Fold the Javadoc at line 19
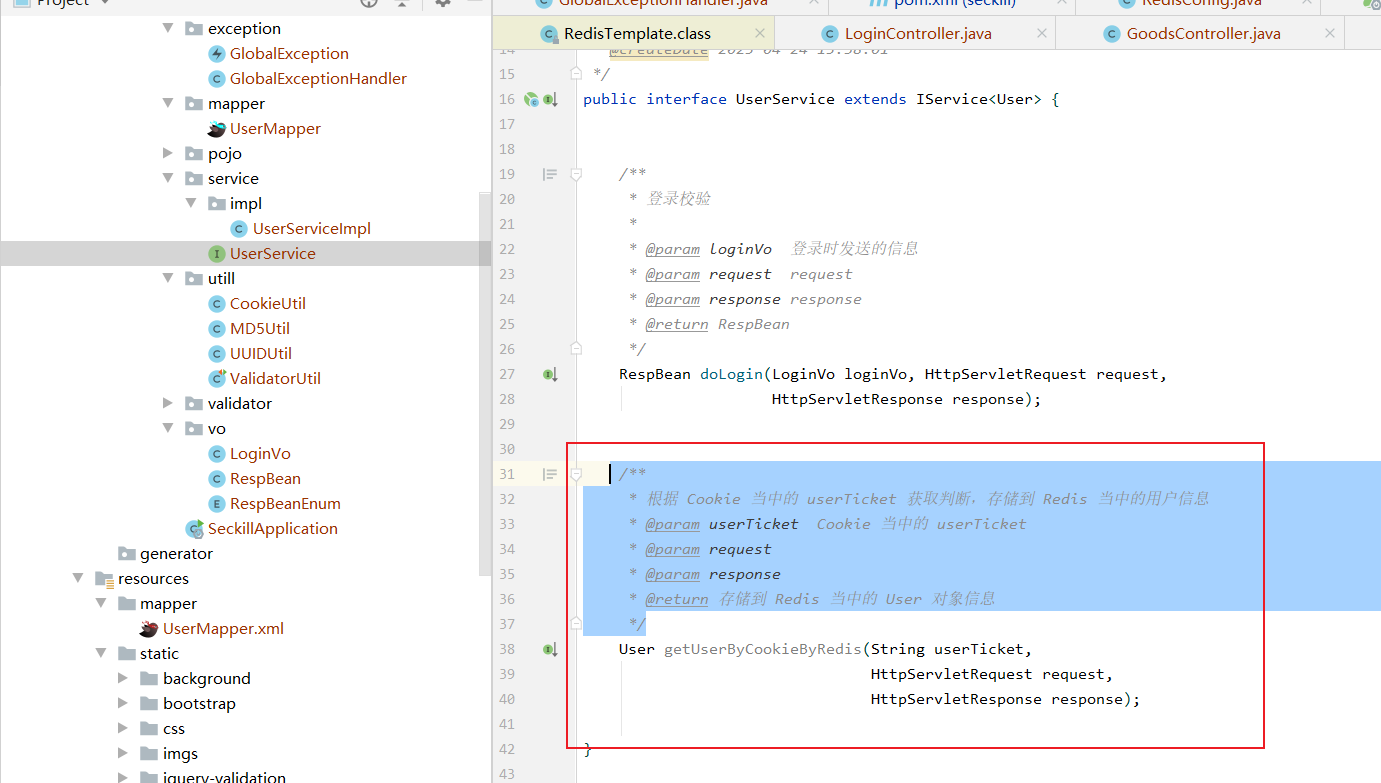This screenshot has width=1381, height=783. (576, 174)
